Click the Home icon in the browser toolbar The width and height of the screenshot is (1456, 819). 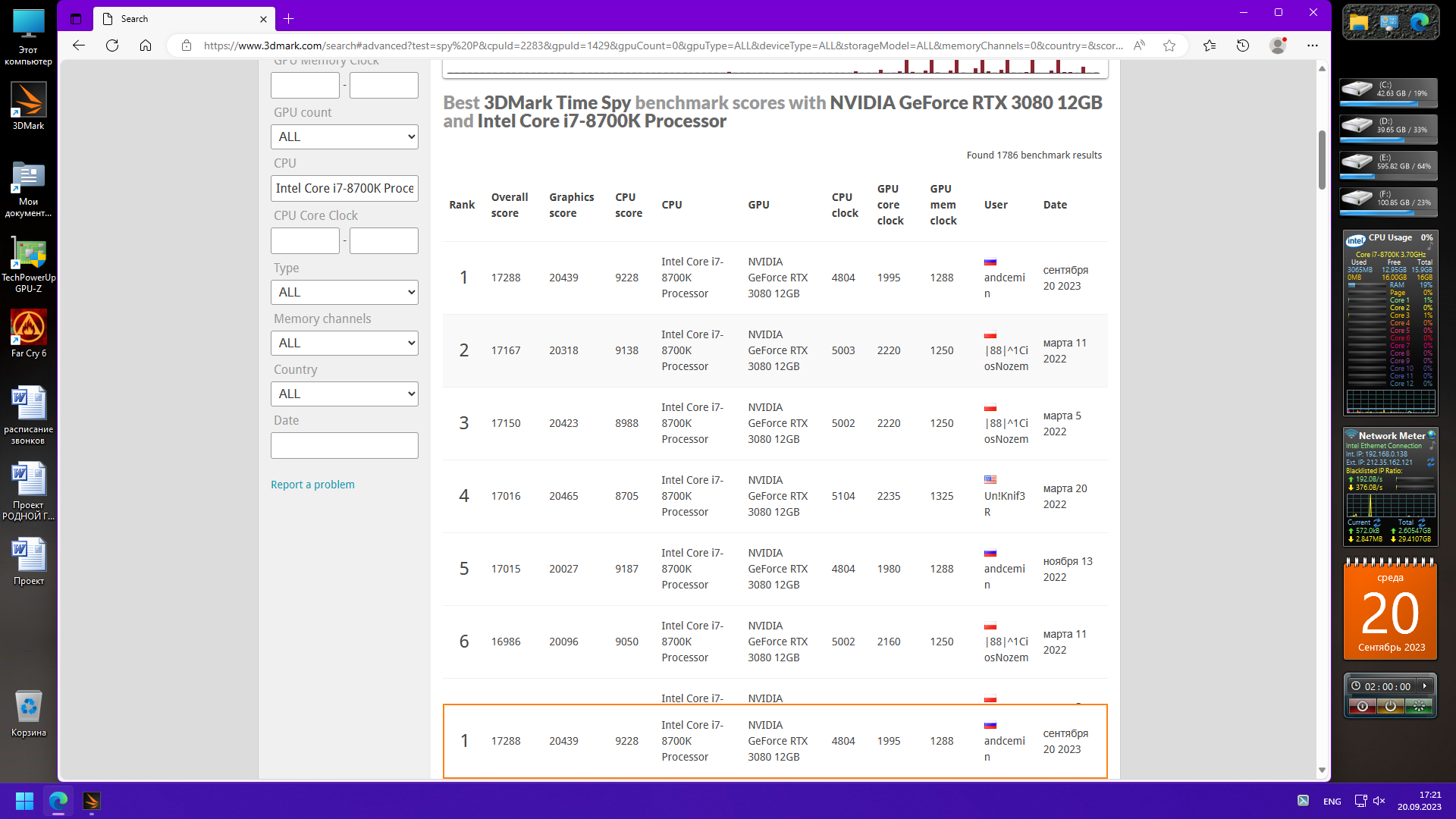point(146,45)
